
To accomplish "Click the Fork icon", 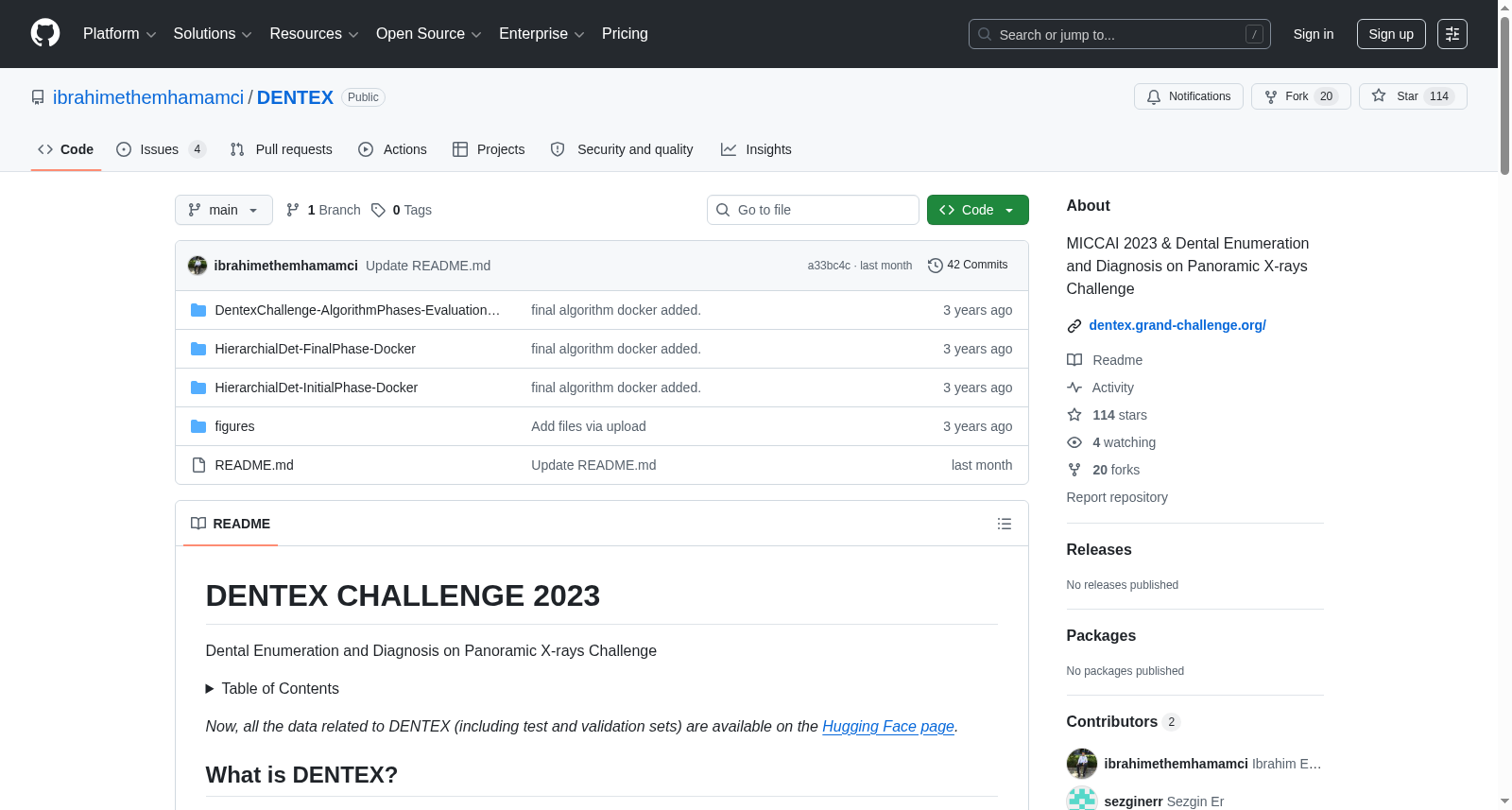I will (1271, 96).
